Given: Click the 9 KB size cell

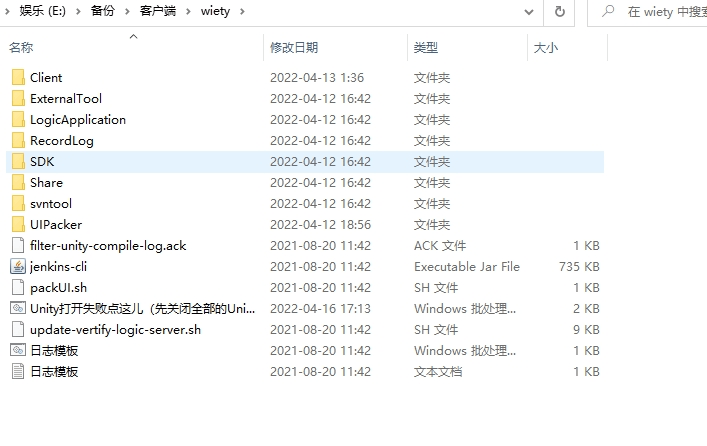Looking at the screenshot, I should click(x=586, y=330).
